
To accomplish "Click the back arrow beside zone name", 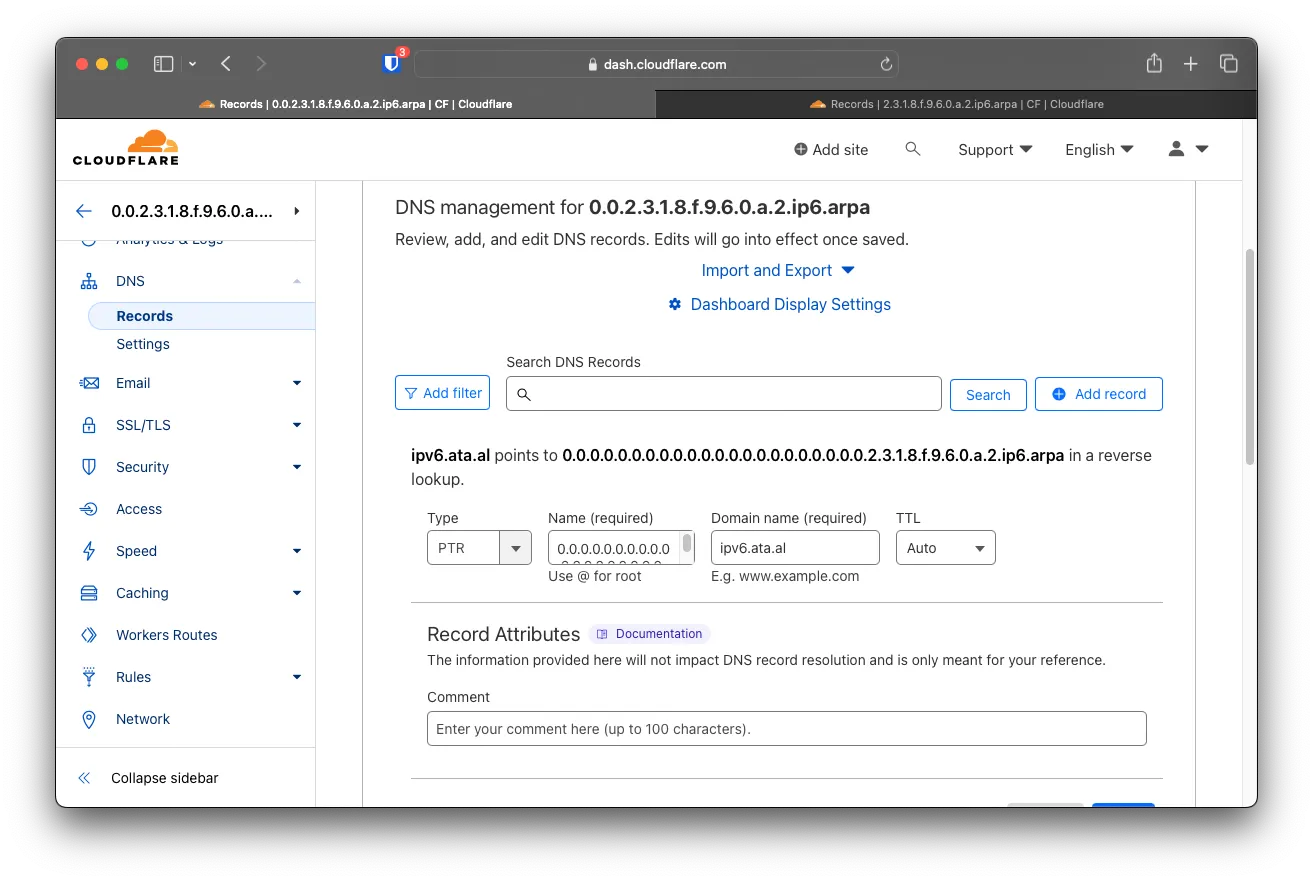I will coord(84,211).
